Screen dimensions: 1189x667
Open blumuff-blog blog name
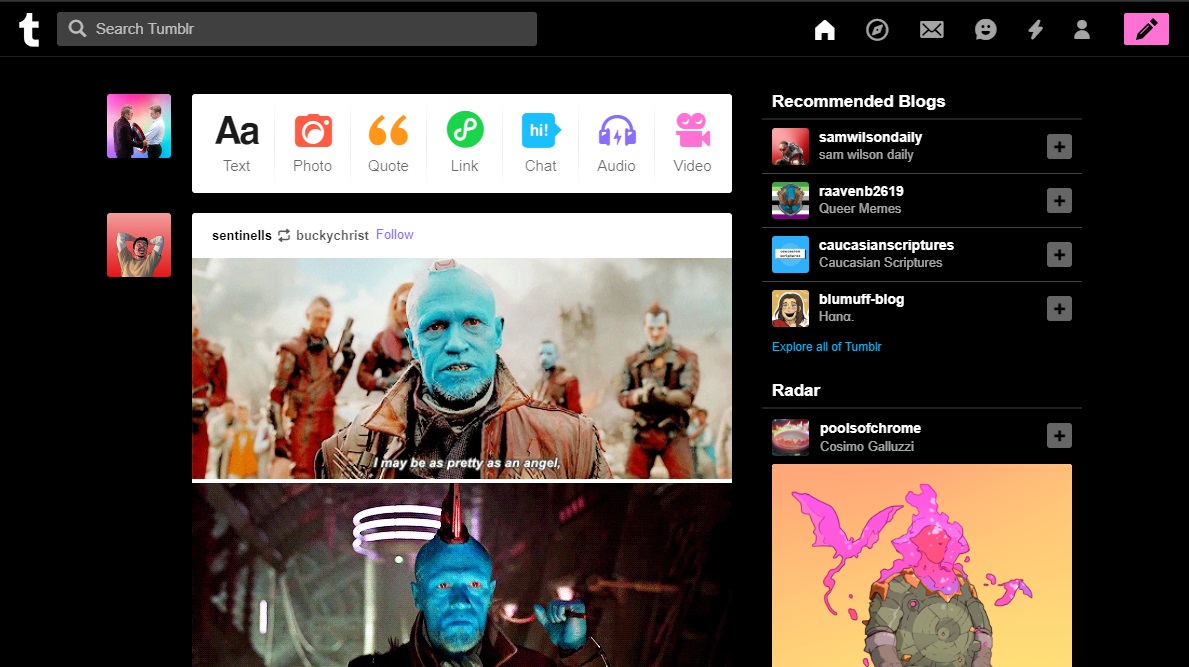(x=861, y=299)
